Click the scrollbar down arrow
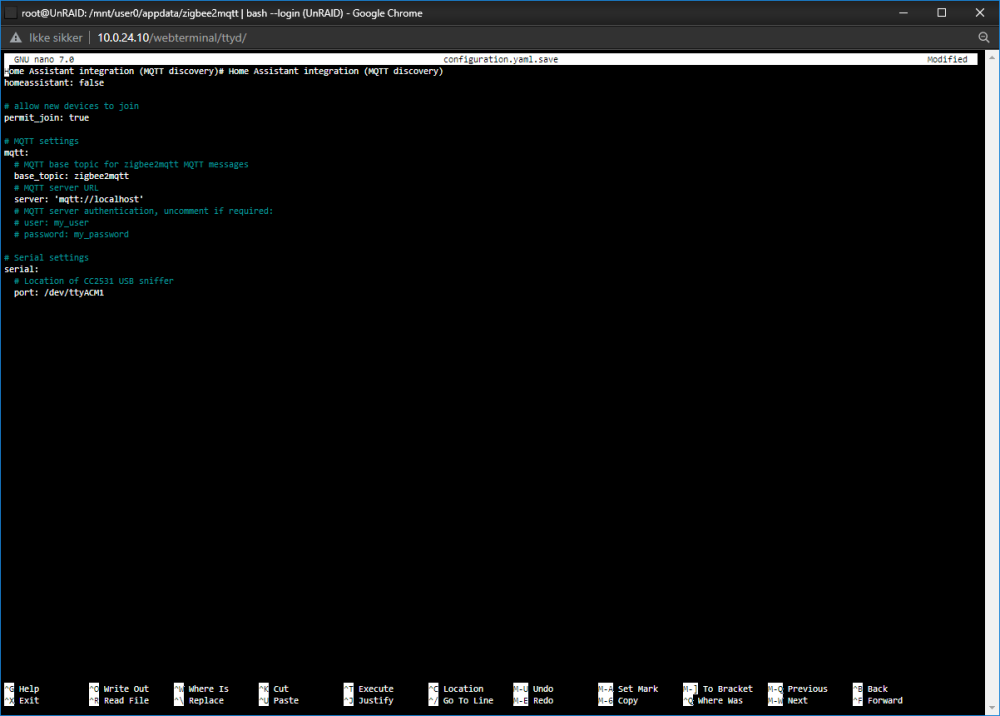Image resolution: width=1000 pixels, height=716 pixels. pyautogui.click(x=992, y=708)
